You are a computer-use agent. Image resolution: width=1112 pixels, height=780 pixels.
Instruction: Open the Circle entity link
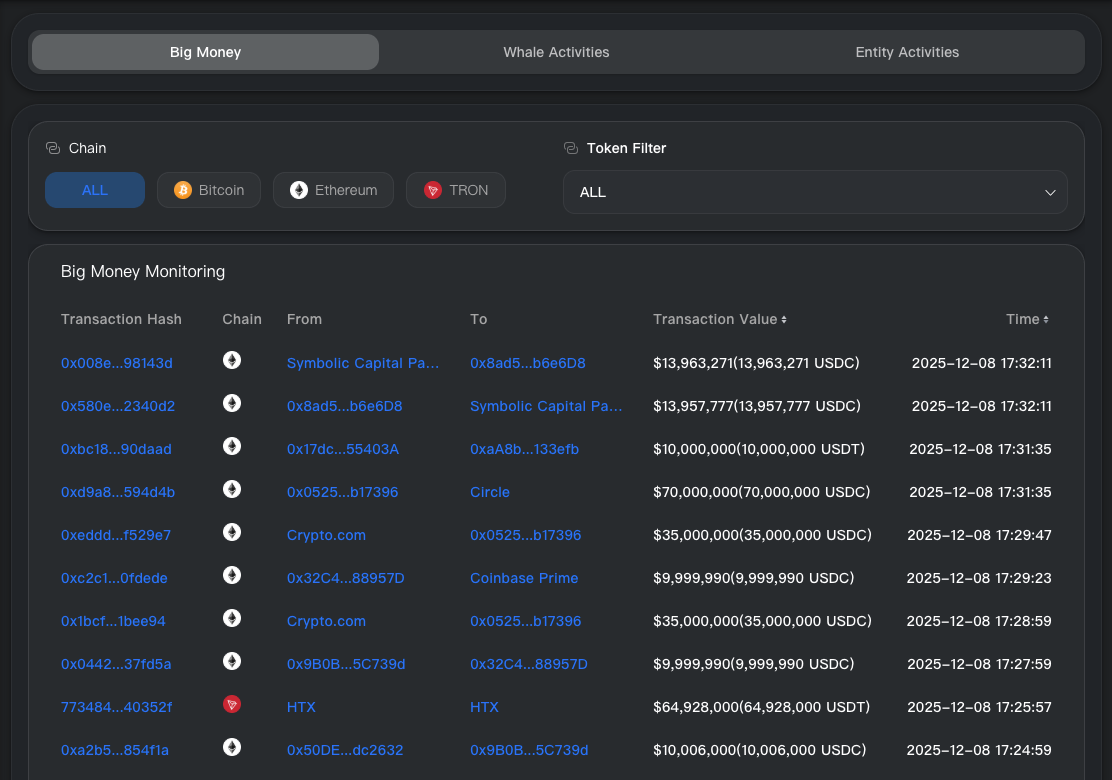[489, 492]
